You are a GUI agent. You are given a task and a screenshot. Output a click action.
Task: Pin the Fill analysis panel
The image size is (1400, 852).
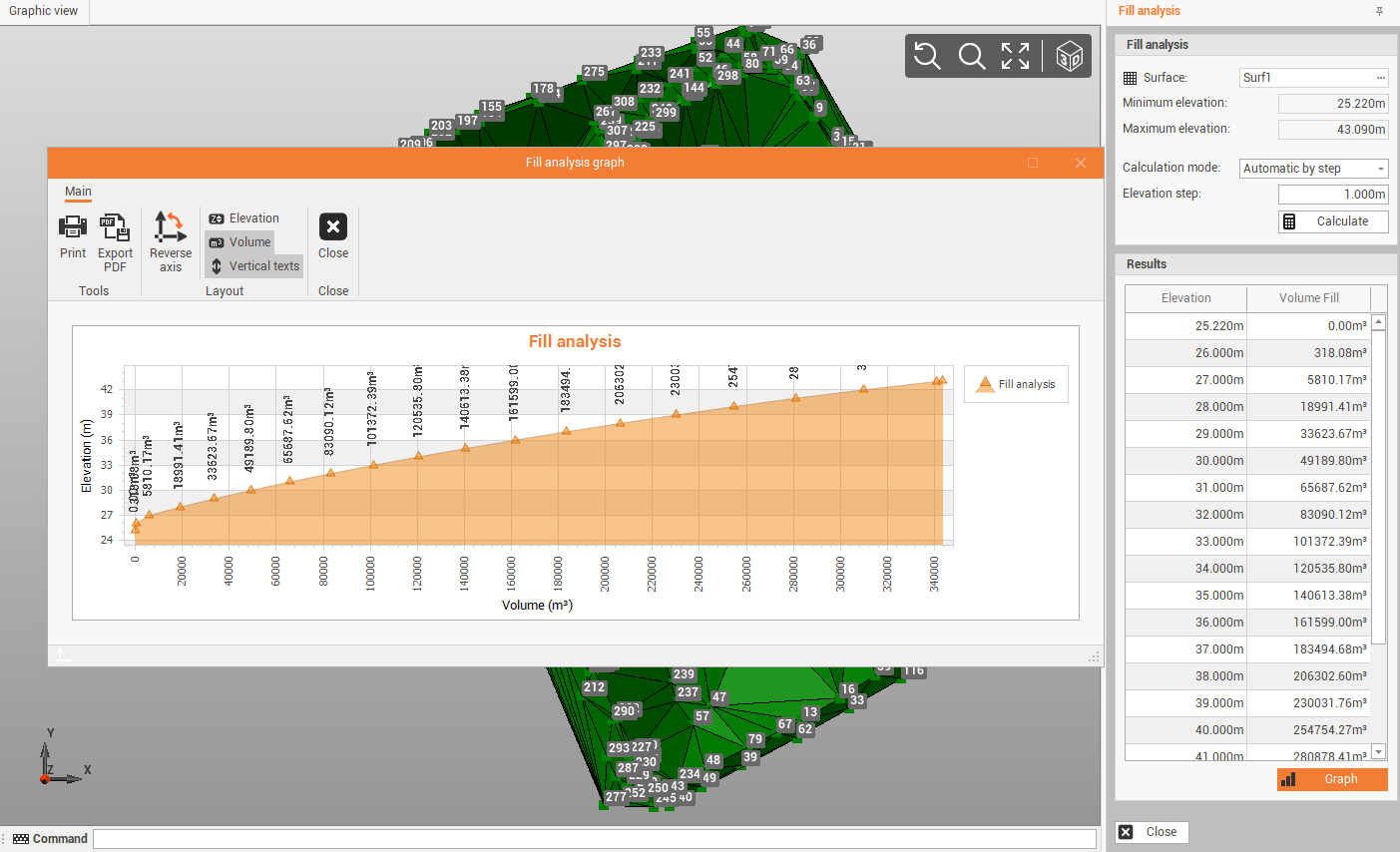[1379, 11]
